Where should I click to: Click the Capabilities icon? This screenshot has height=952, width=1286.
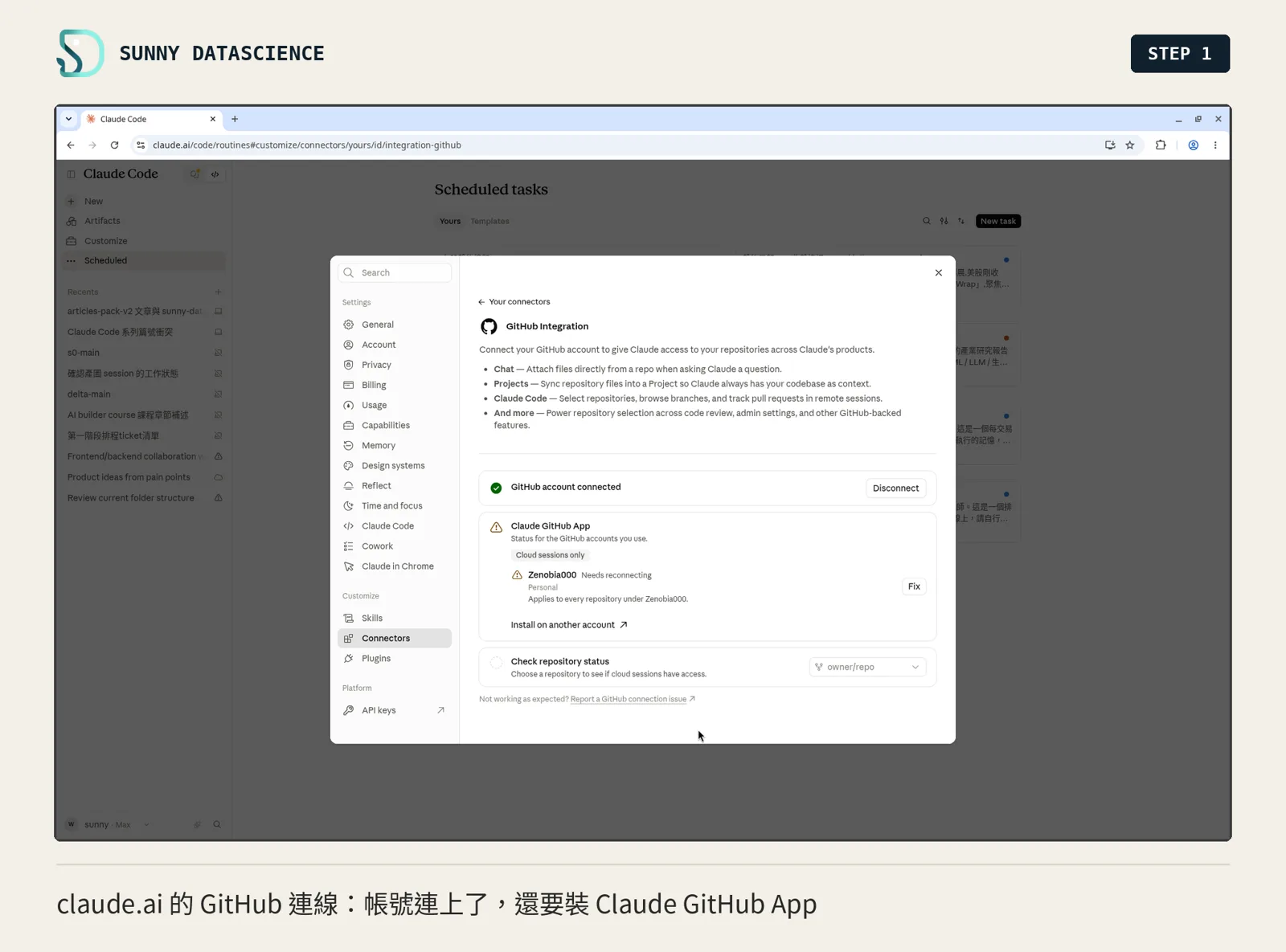(x=349, y=425)
